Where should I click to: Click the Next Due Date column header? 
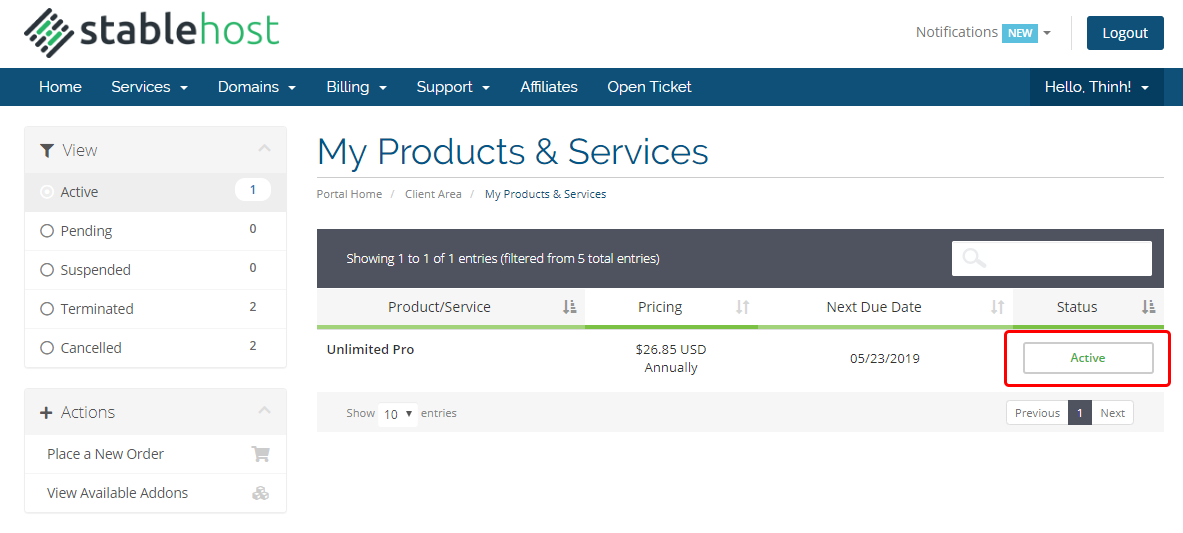[x=886, y=307]
